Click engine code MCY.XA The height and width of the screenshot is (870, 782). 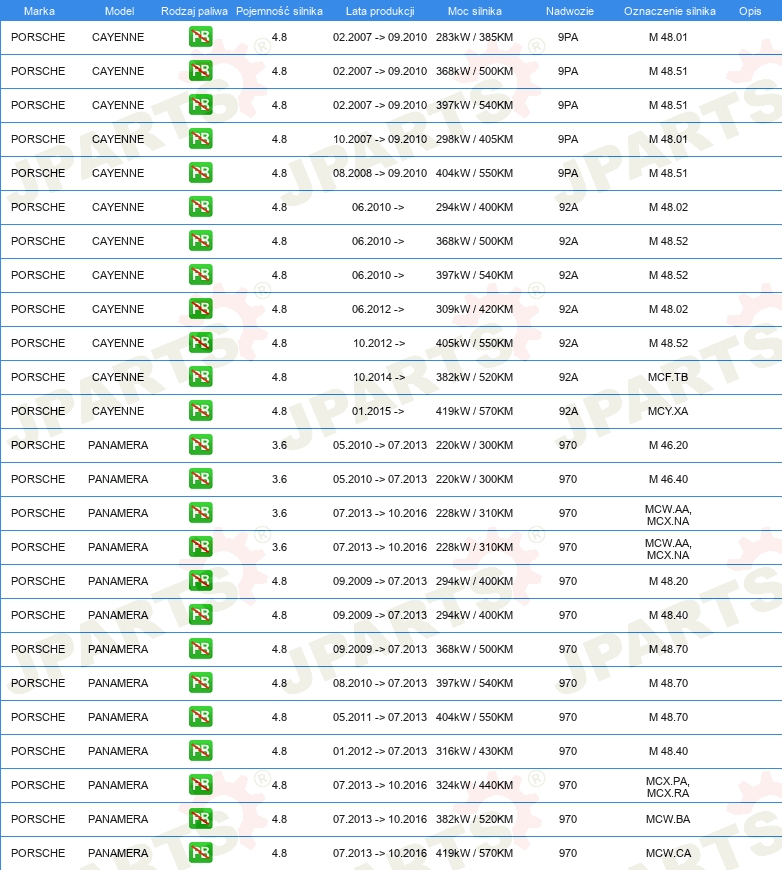668,411
